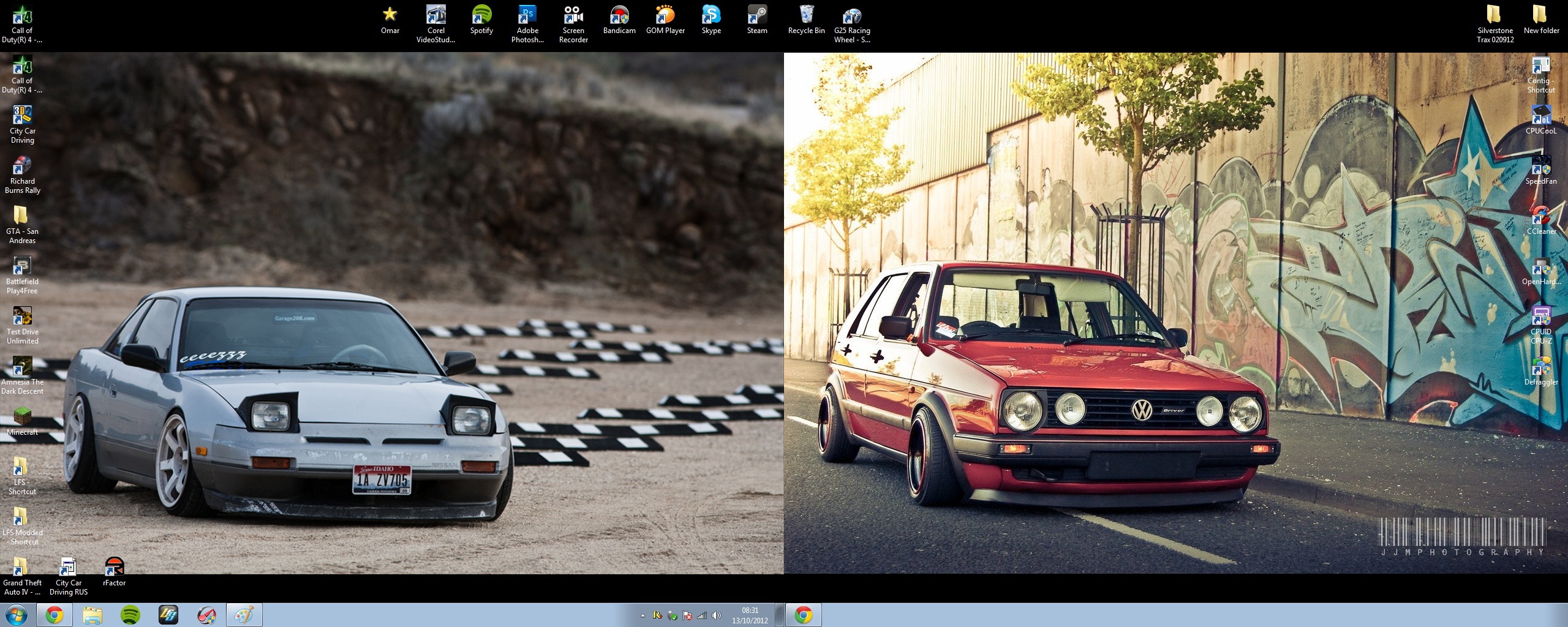Click the Skype desktop icon

pos(711,19)
